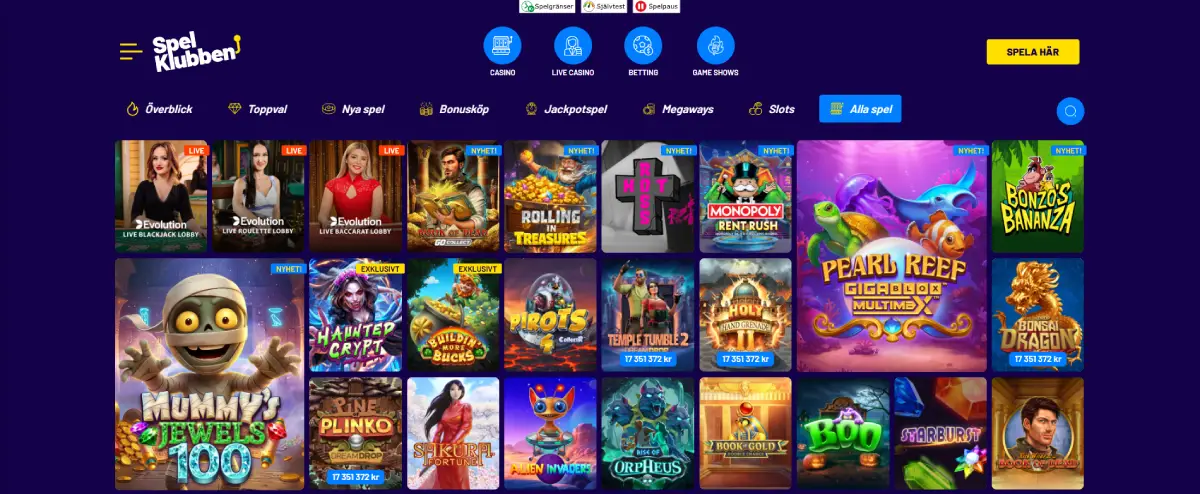
Task: Click the Casino category icon
Action: click(502, 46)
